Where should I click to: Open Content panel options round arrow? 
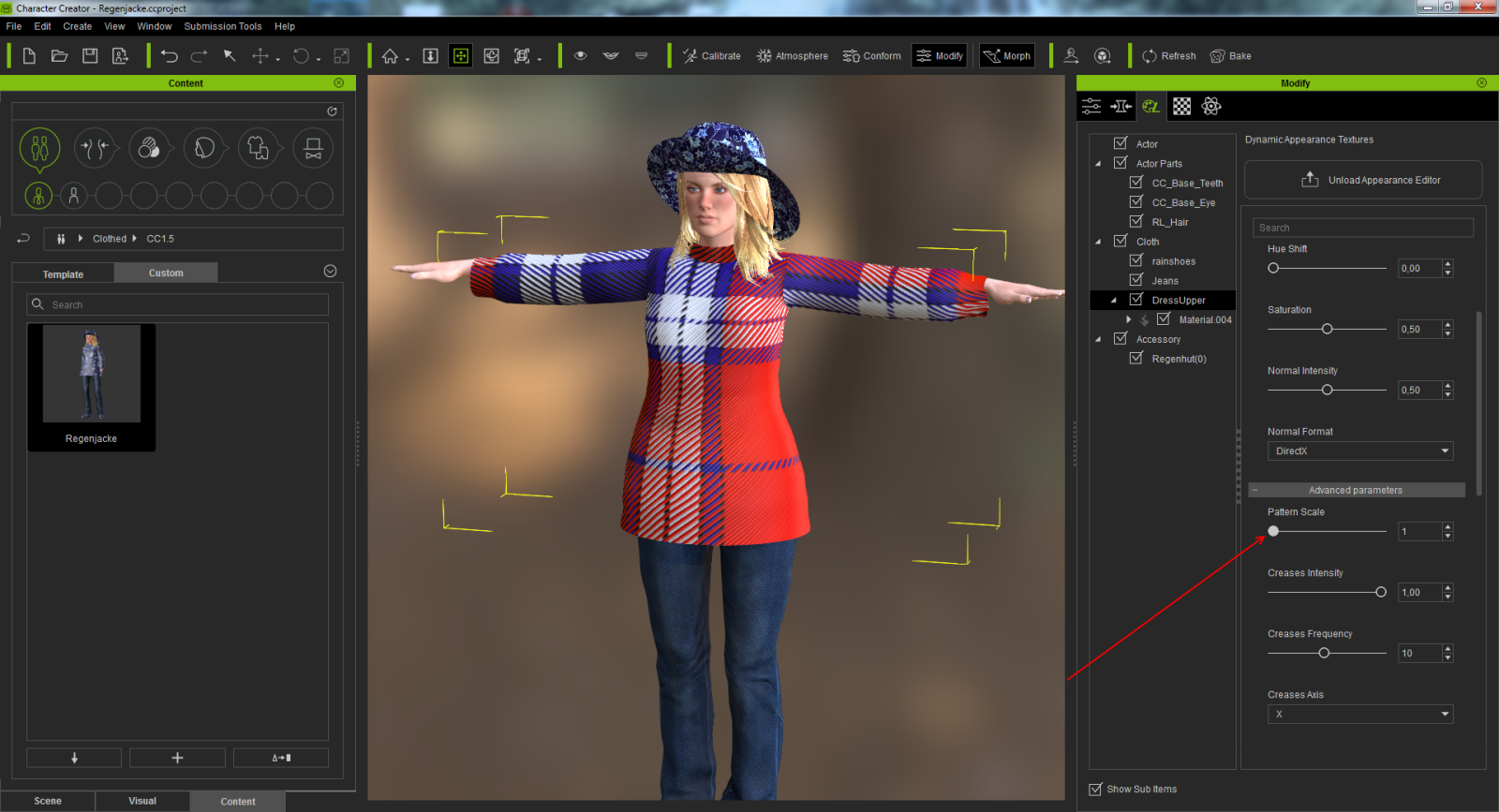[x=330, y=272]
